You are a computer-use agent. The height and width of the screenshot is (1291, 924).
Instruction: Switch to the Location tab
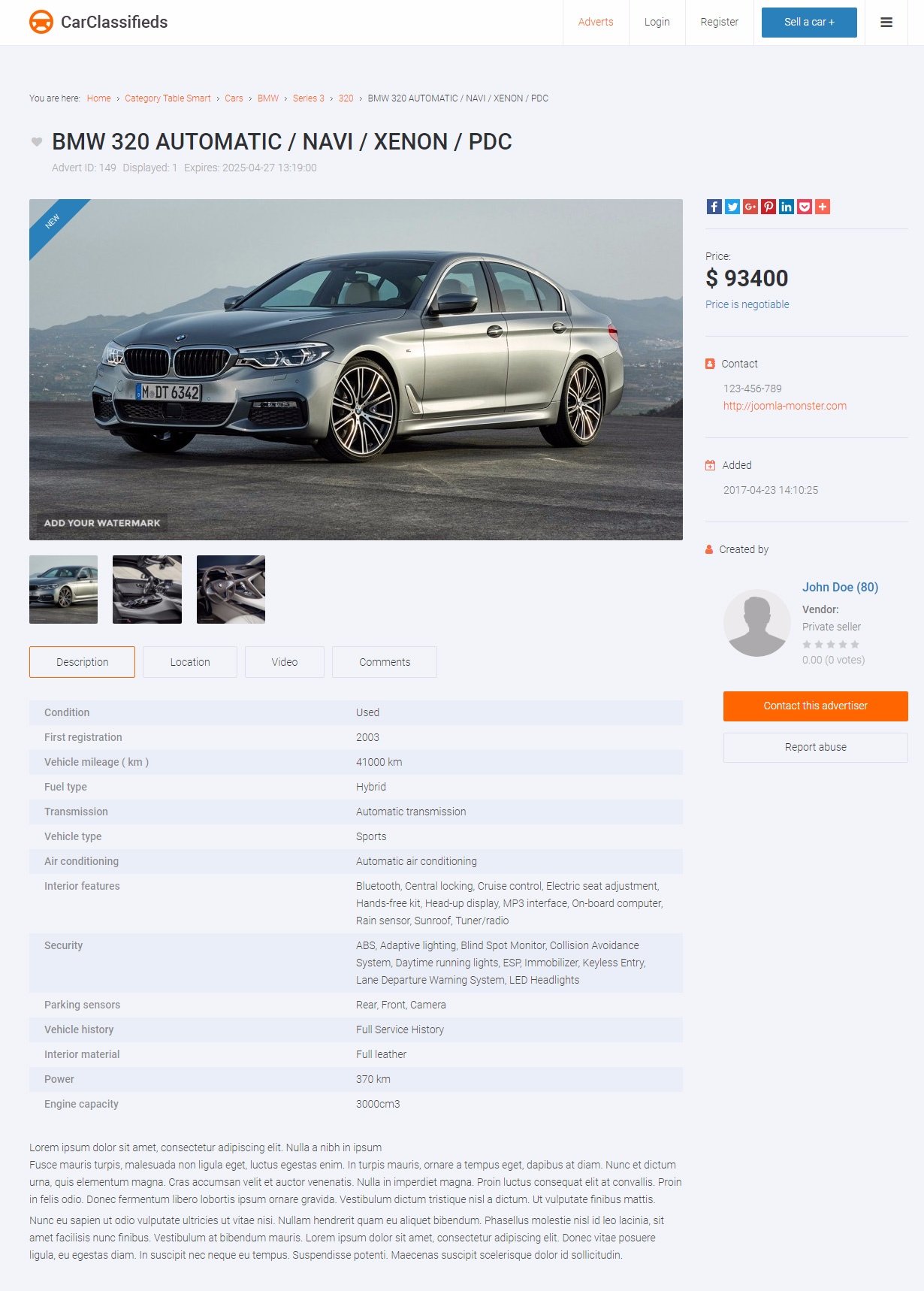(x=190, y=662)
